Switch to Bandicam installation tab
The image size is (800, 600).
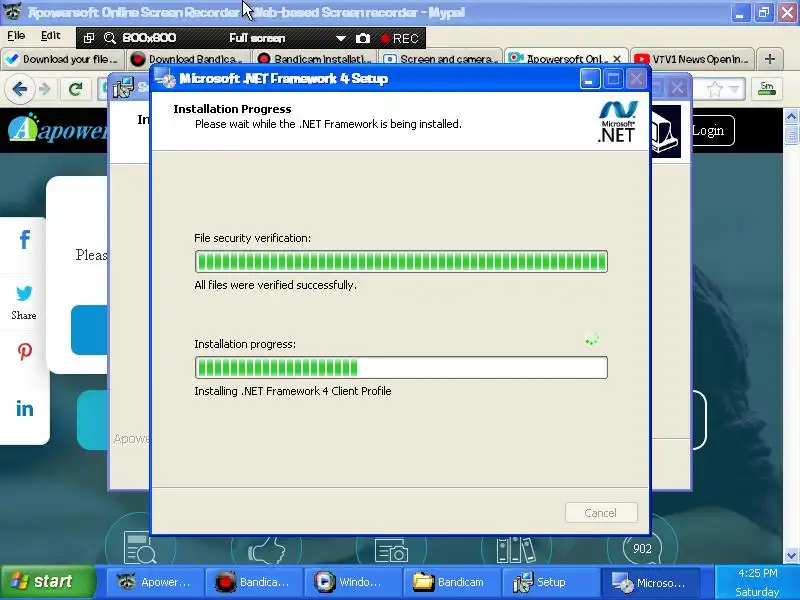pyautogui.click(x=313, y=59)
